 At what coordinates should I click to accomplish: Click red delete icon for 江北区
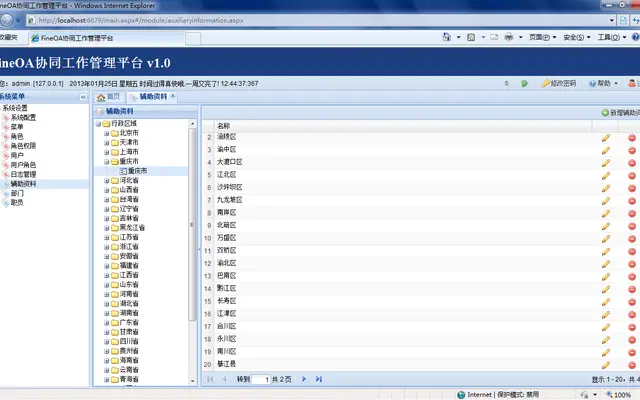[632, 176]
